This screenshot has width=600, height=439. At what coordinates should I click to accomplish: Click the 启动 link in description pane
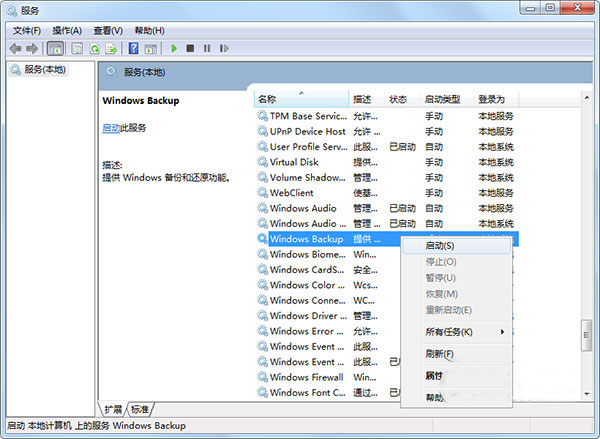(110, 128)
